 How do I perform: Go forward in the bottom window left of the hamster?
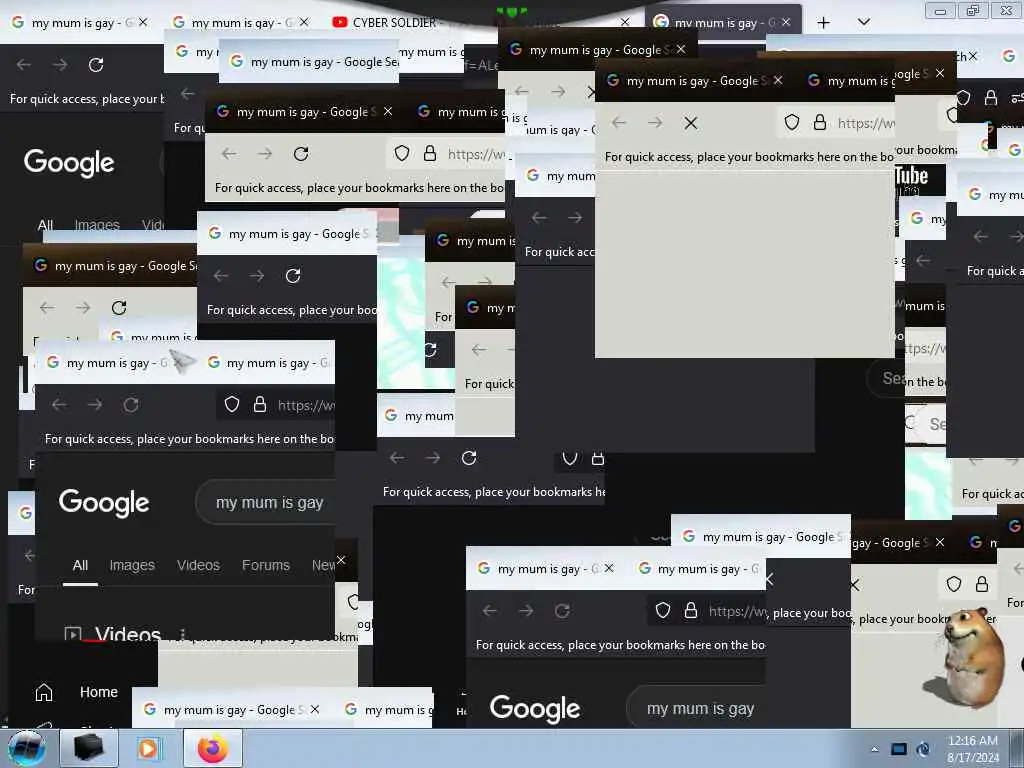pos(526,611)
